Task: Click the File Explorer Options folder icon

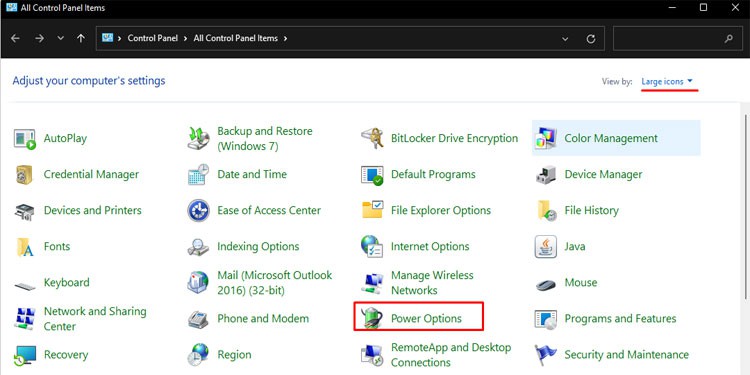Action: [x=373, y=210]
